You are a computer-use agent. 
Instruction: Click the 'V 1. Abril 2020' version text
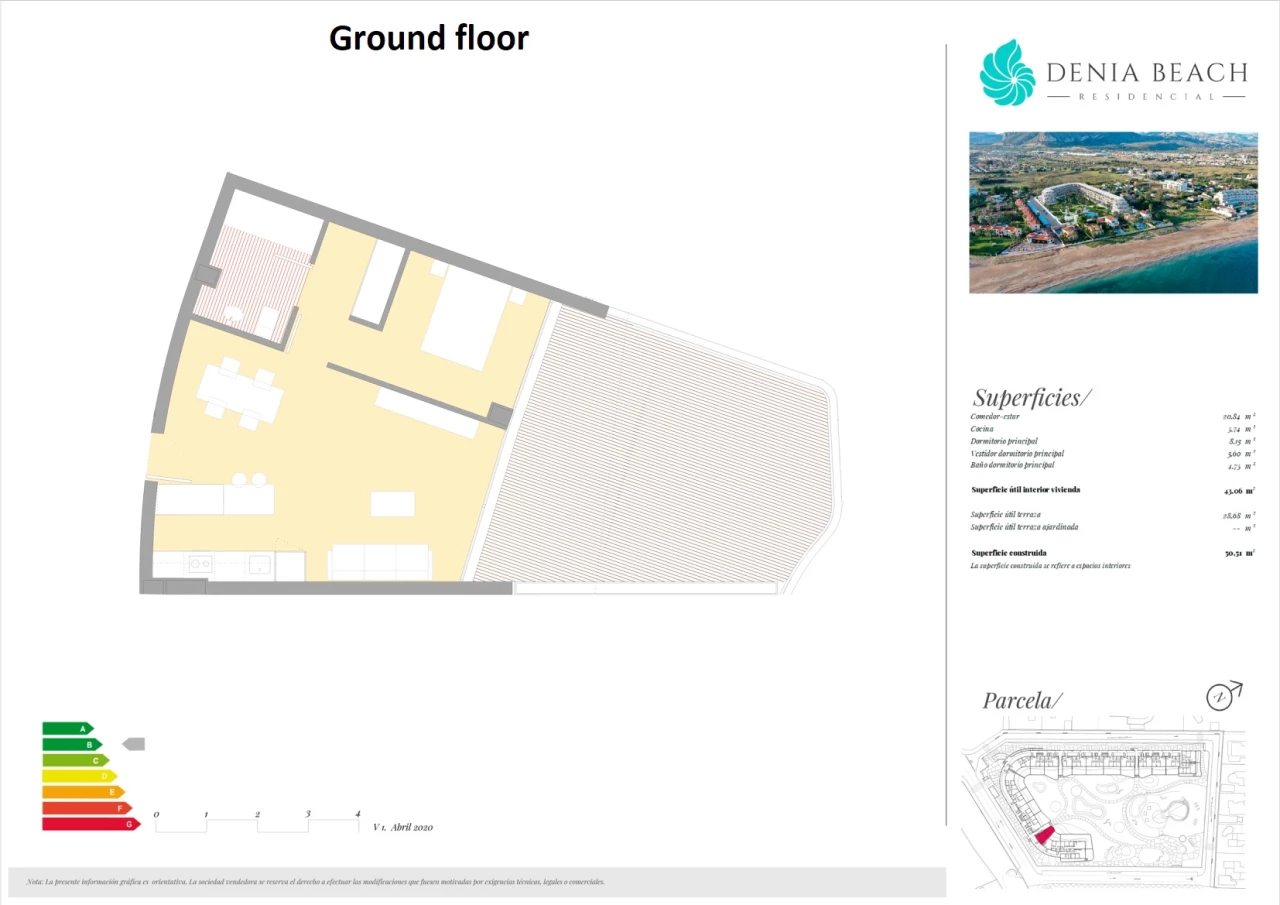pyautogui.click(x=403, y=827)
